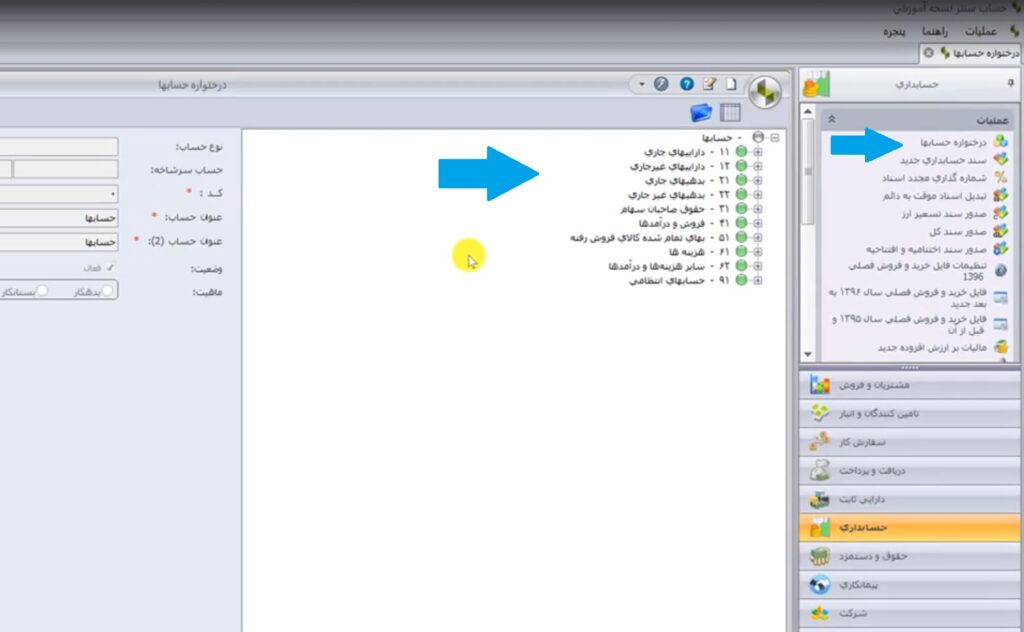
Task: Click the مشتریان و فروش module icon
Action: click(820, 385)
